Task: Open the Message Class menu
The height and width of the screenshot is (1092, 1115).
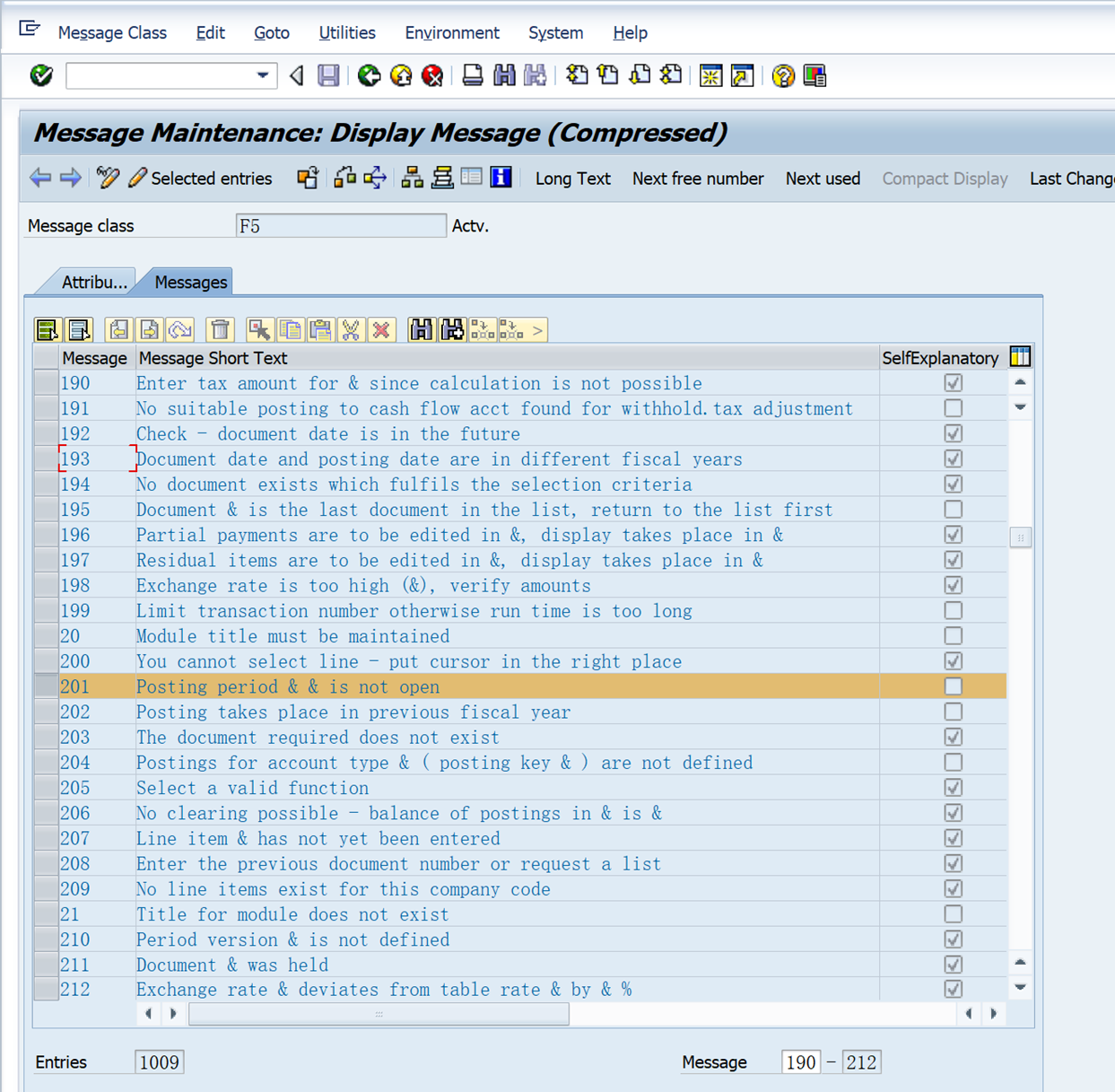Action: pos(112,32)
